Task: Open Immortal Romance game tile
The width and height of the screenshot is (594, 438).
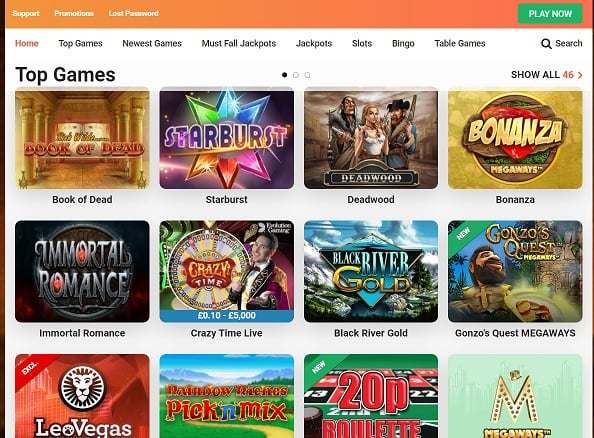Action: [x=82, y=271]
